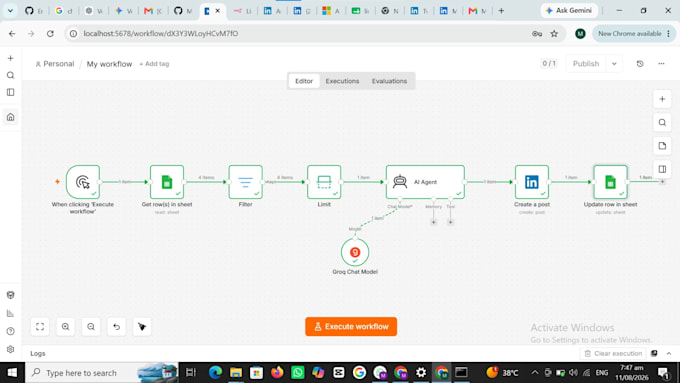This screenshot has width=680, height=383.
Task: Switch to the Evaluations tab
Action: click(389, 81)
